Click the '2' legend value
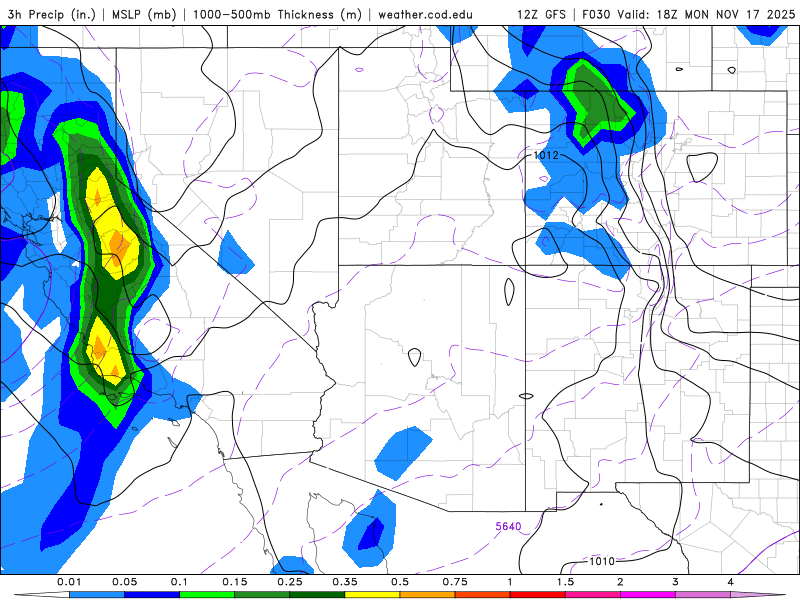This screenshot has height=600, width=800. coord(620,582)
